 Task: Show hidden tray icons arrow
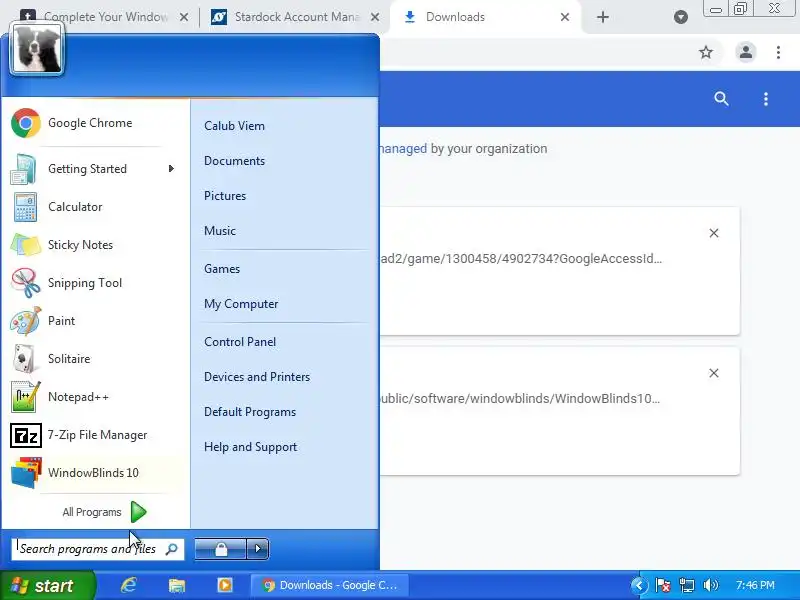click(639, 585)
